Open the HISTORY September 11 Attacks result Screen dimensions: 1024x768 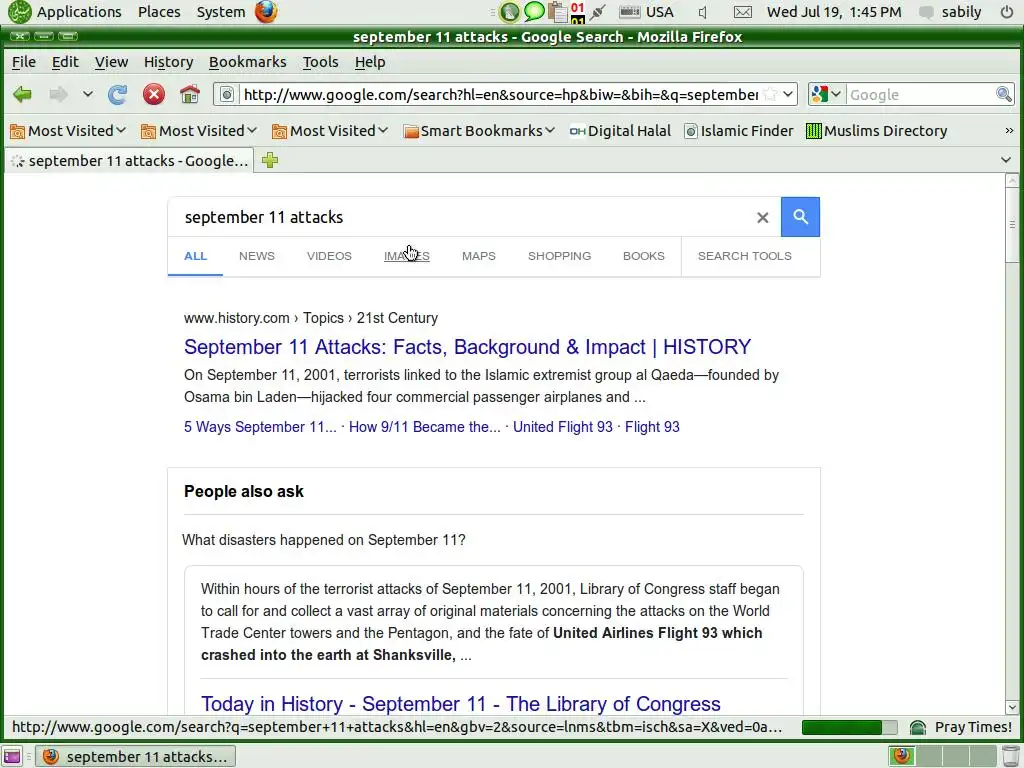point(468,347)
